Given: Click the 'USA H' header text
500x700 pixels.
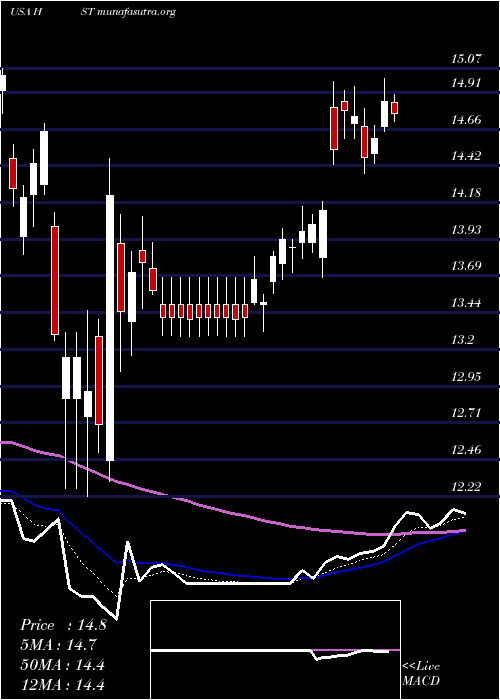Looking at the screenshot, I should [26, 12].
